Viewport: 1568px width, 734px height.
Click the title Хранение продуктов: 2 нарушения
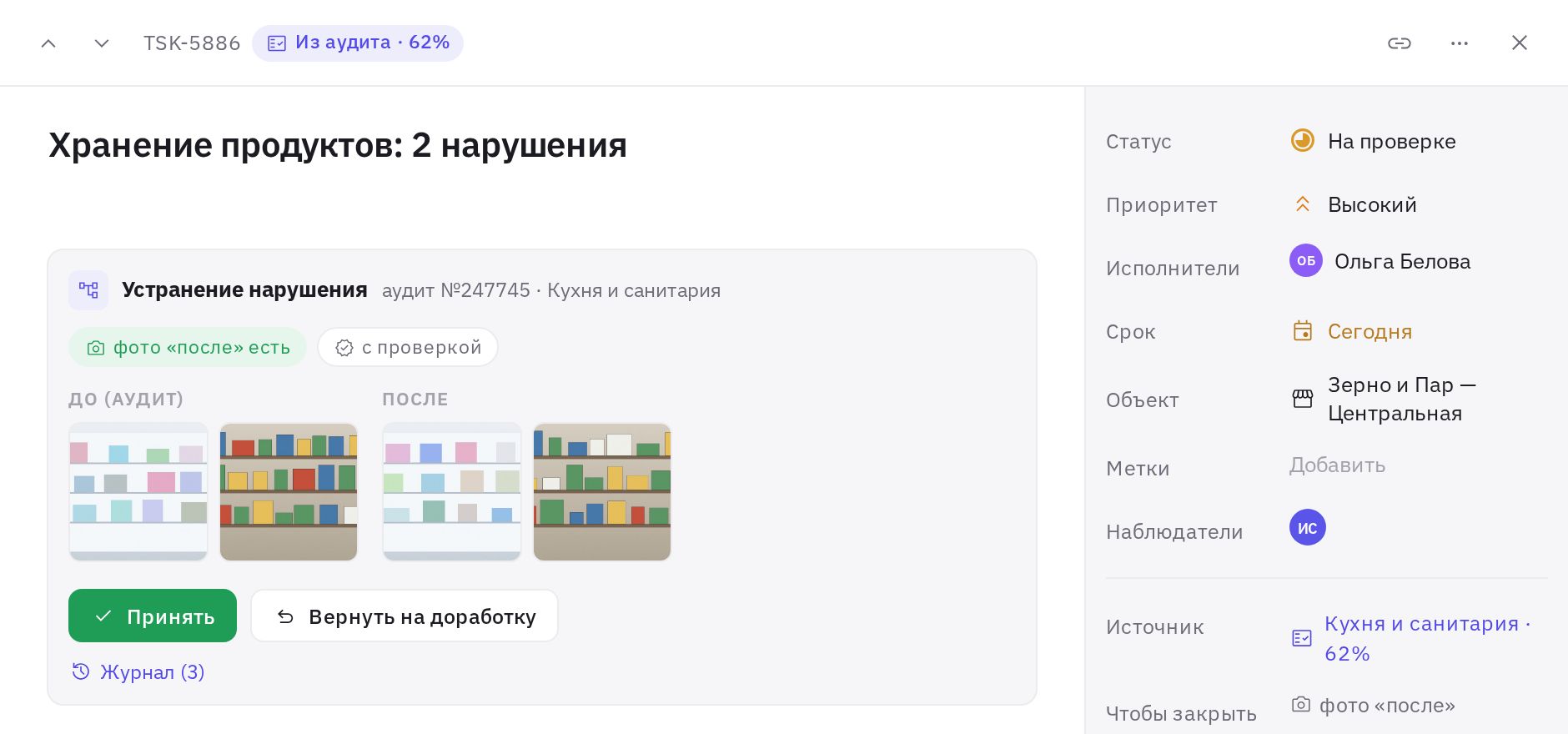[x=338, y=145]
